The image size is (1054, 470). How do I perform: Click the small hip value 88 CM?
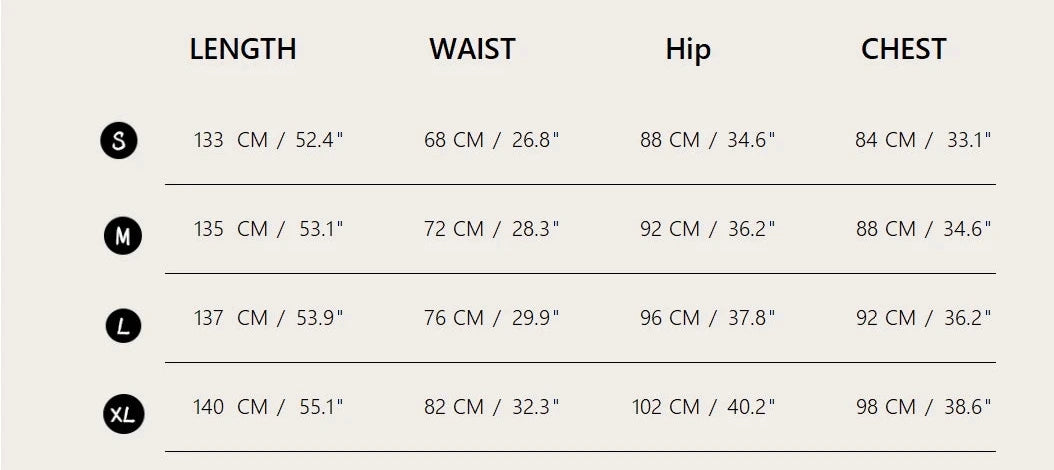[x=670, y=140]
